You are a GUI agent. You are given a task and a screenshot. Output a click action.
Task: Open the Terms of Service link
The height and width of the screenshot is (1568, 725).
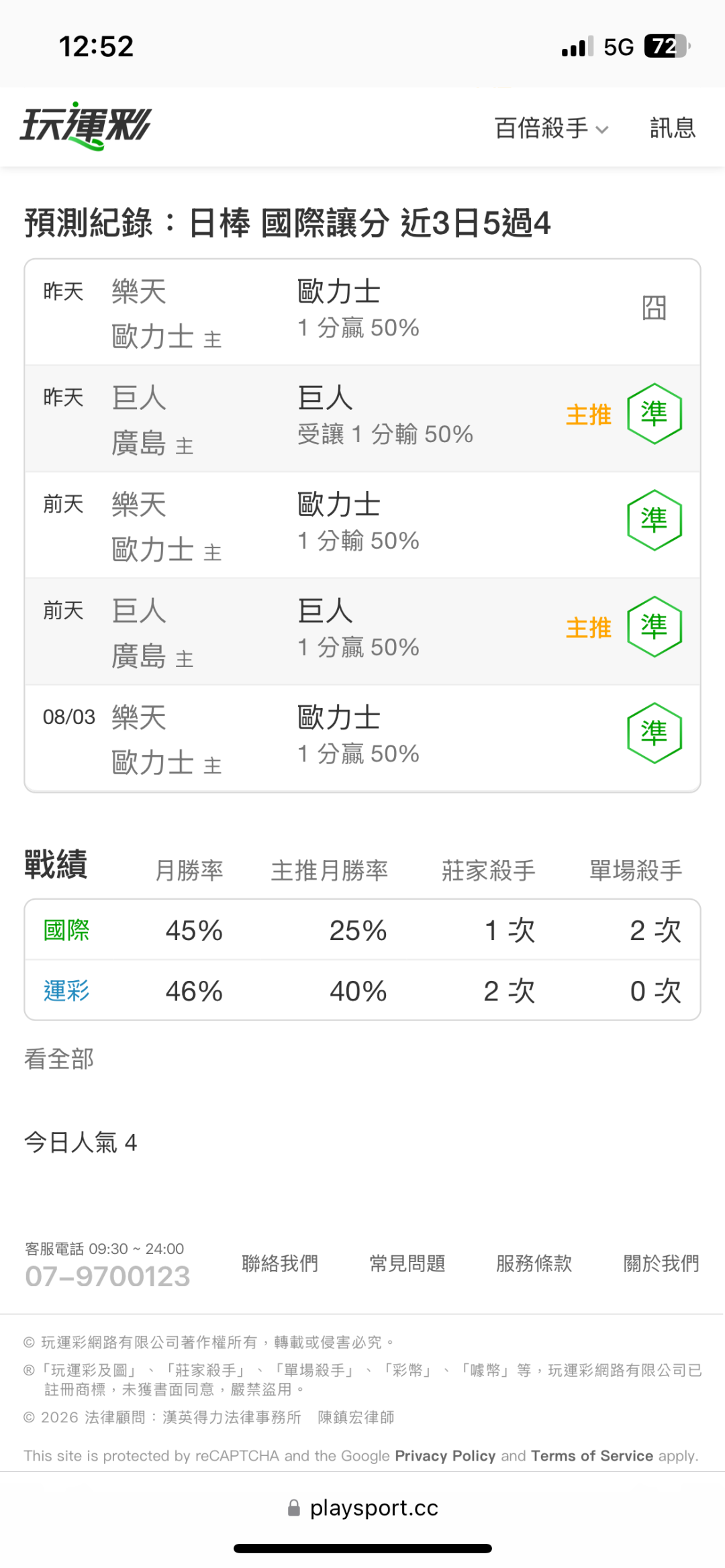(592, 1456)
